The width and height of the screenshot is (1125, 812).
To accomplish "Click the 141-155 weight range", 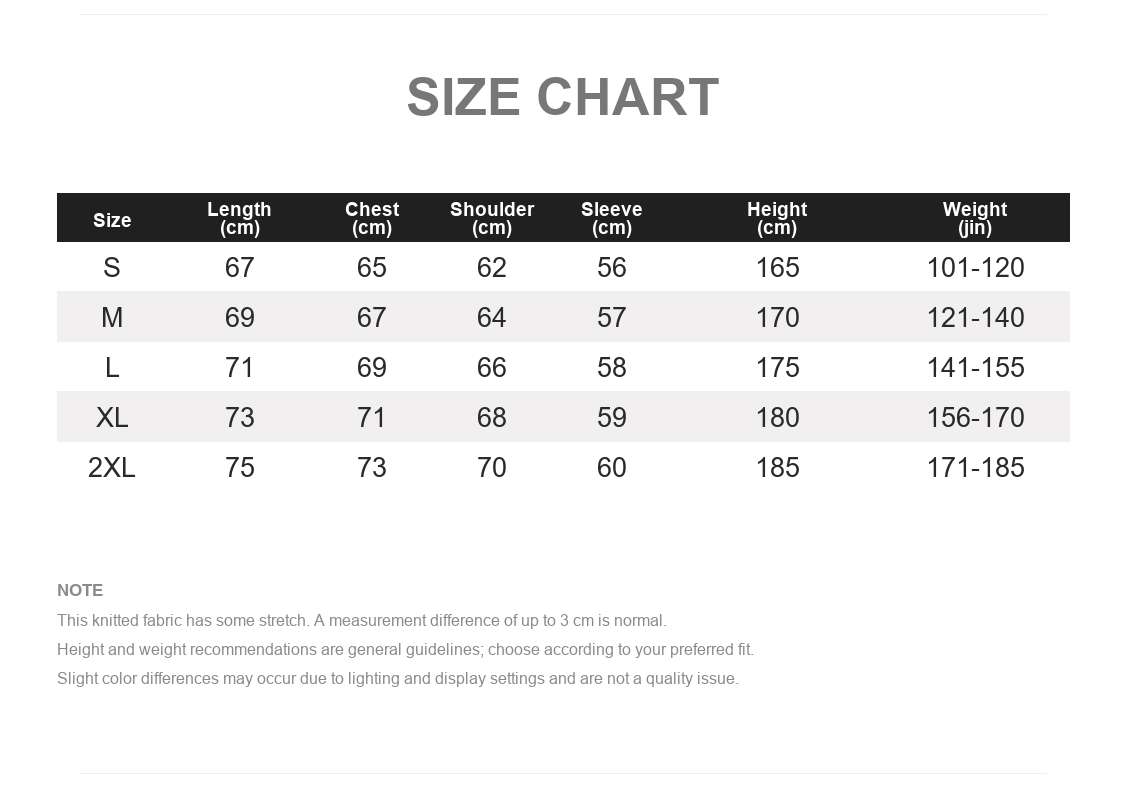I will 975,367.
